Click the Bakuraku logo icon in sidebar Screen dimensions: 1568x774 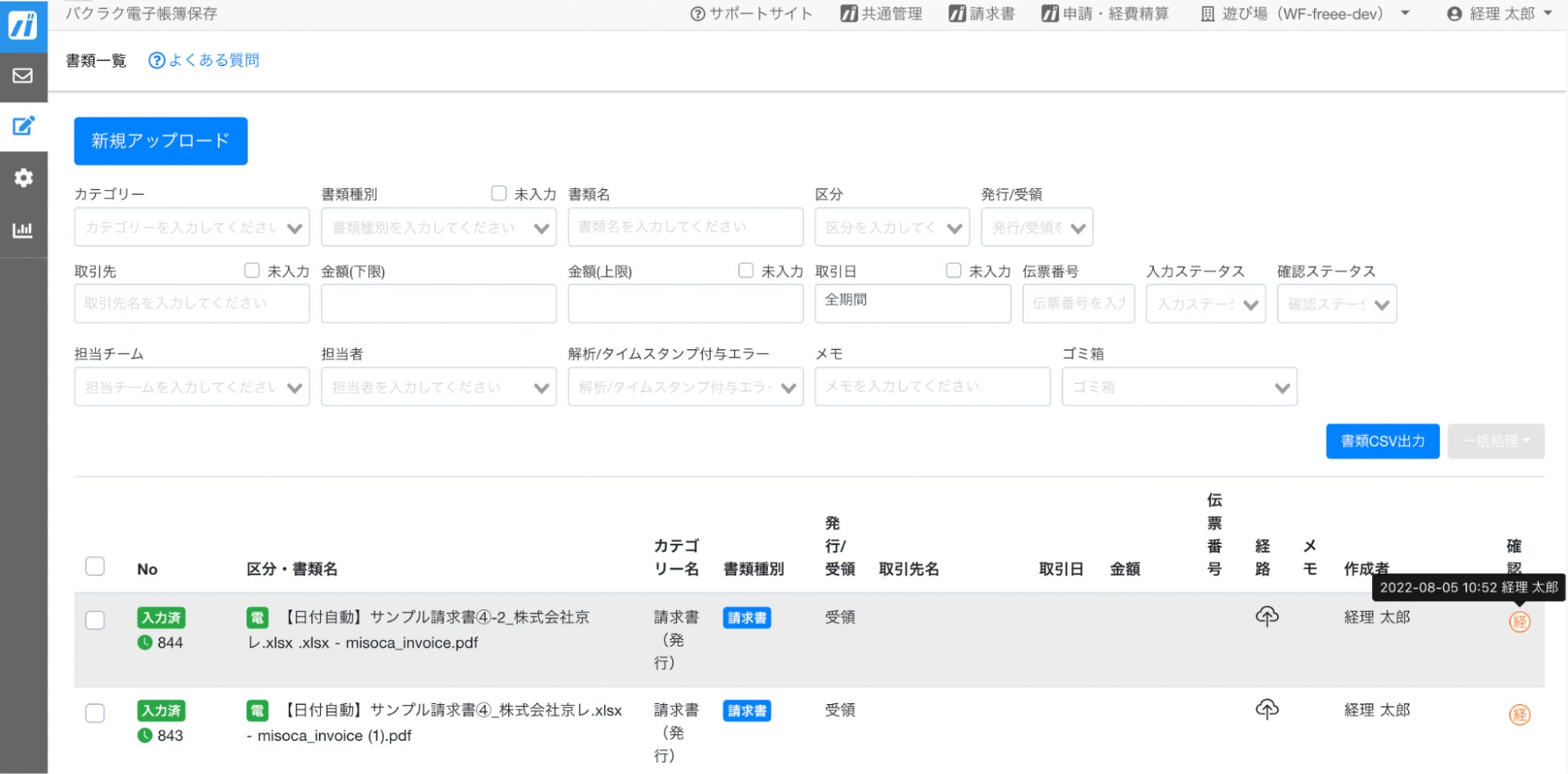[x=23, y=26]
